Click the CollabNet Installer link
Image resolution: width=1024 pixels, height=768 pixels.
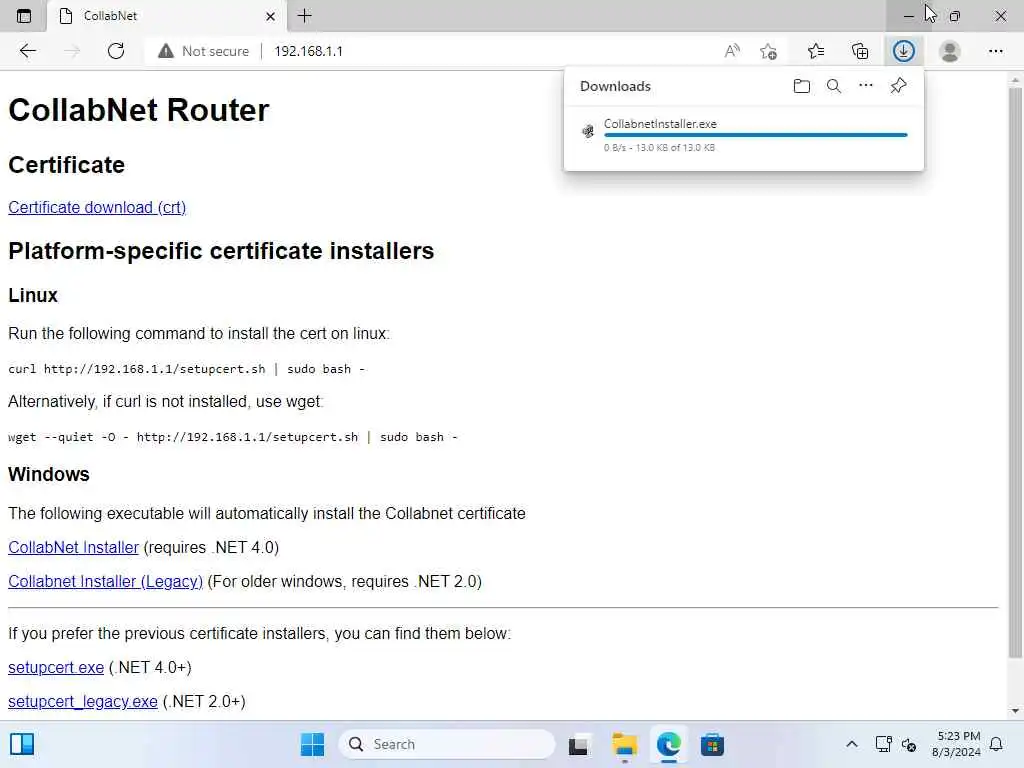click(74, 547)
